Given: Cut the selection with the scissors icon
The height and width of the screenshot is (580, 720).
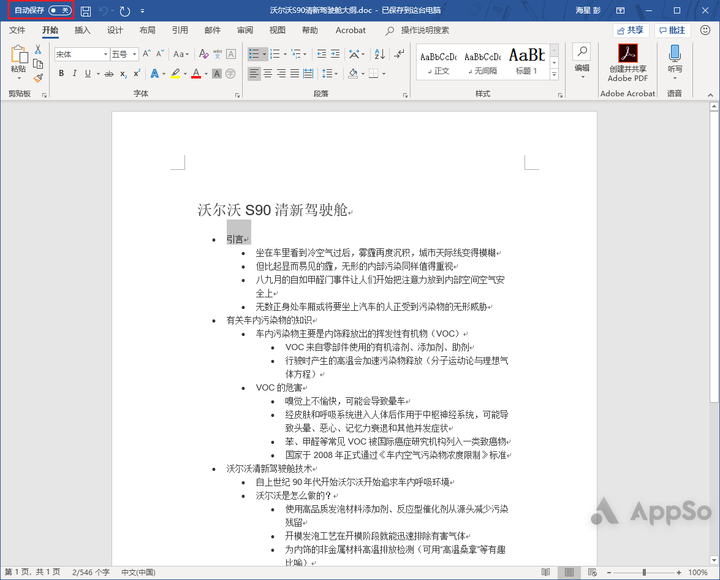Looking at the screenshot, I should coord(38,50).
